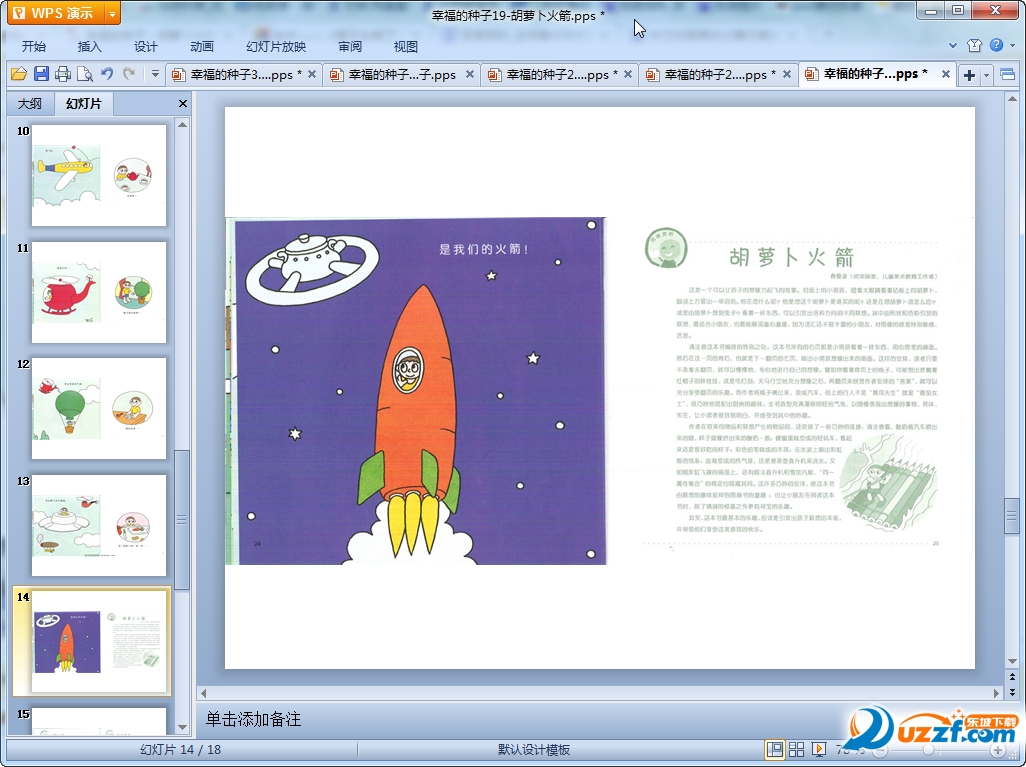1026x767 pixels.
Task: Collapse the ribbon using the chevron arrow
Action: point(953,46)
